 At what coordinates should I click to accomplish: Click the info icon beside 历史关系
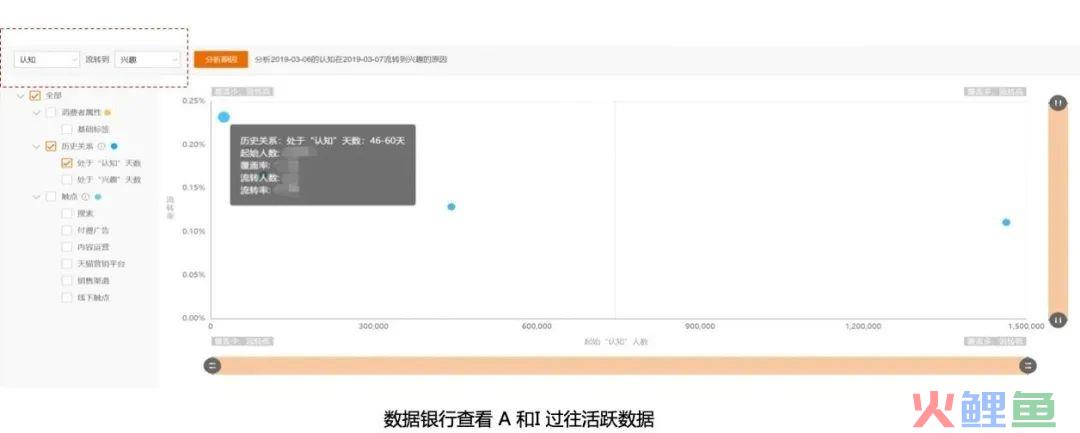101,146
